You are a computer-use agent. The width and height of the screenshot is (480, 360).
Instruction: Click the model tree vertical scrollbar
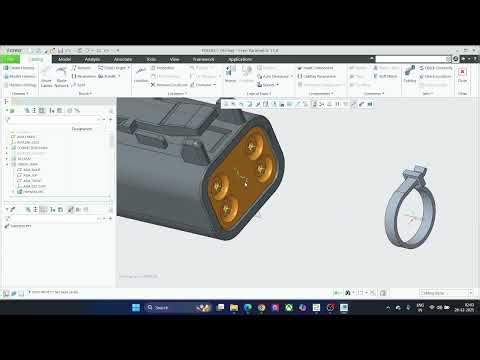(x=111, y=140)
